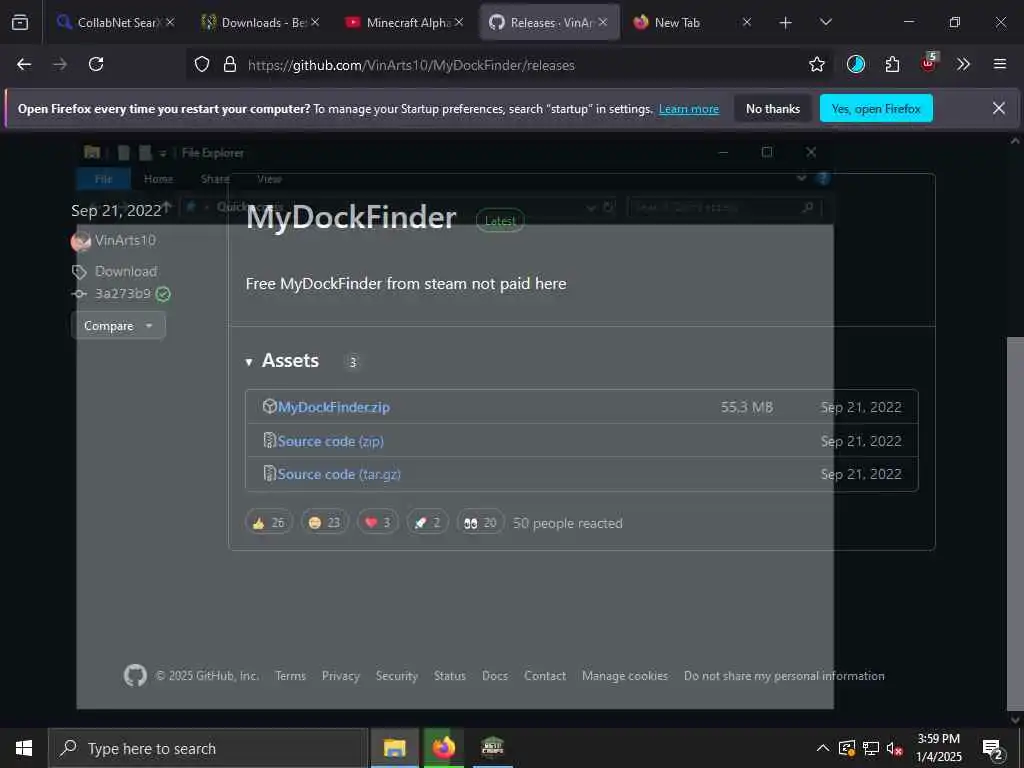Viewport: 1024px width, 768px height.
Task: Click Do not share my personal information
Action: (x=784, y=675)
